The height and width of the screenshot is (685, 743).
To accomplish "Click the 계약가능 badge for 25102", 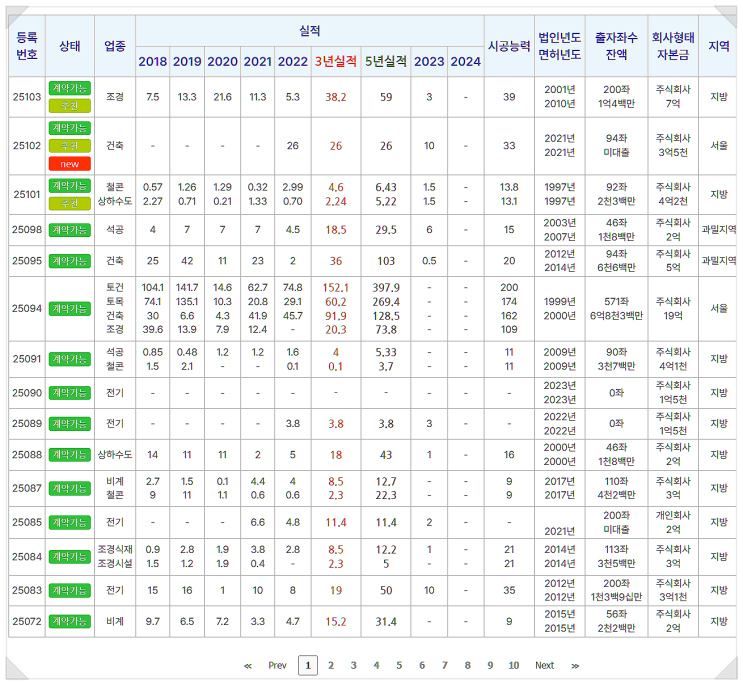I will point(70,128).
